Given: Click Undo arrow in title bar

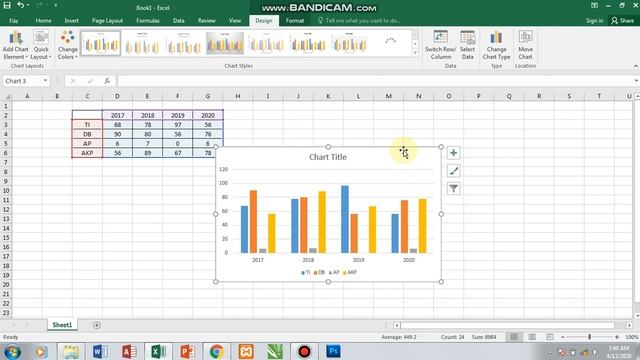Looking at the screenshot, I should point(20,5).
